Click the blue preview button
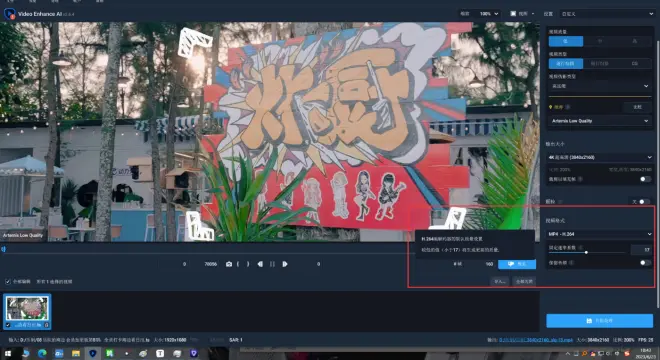This screenshot has height=360, width=660. click(517, 264)
